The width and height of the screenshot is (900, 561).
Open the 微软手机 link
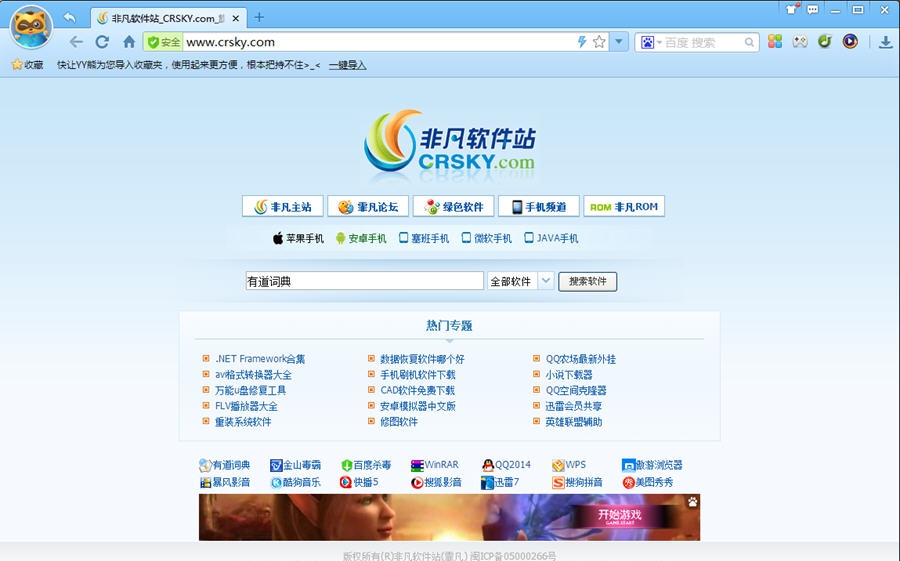click(x=487, y=238)
